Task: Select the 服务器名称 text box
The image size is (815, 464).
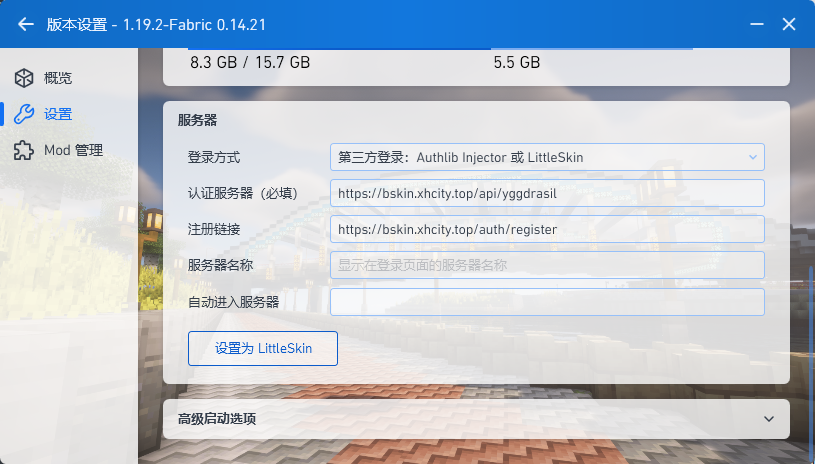Action: click(547, 265)
